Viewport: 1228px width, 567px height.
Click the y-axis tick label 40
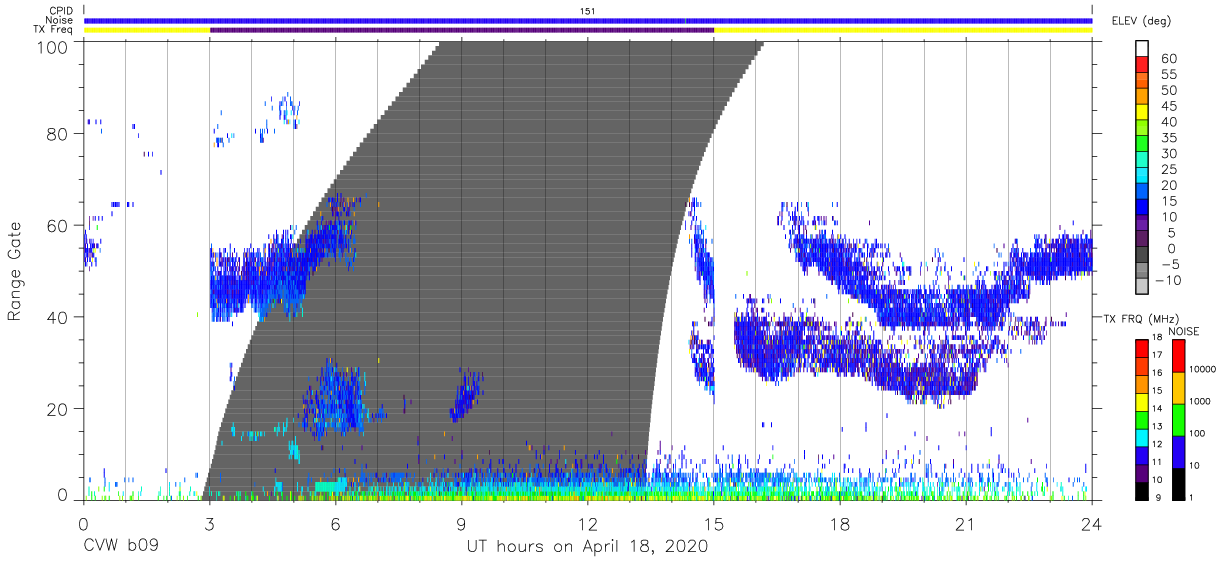59,317
